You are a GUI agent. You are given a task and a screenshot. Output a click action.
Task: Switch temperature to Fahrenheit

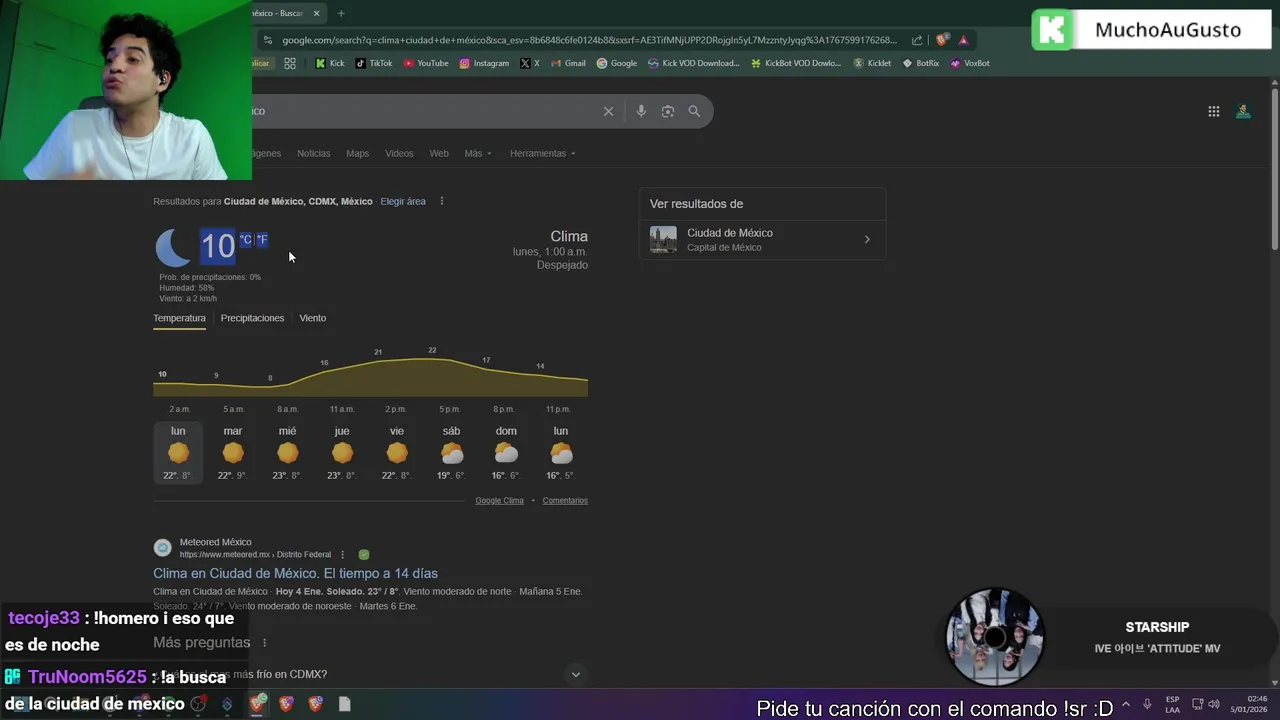262,240
